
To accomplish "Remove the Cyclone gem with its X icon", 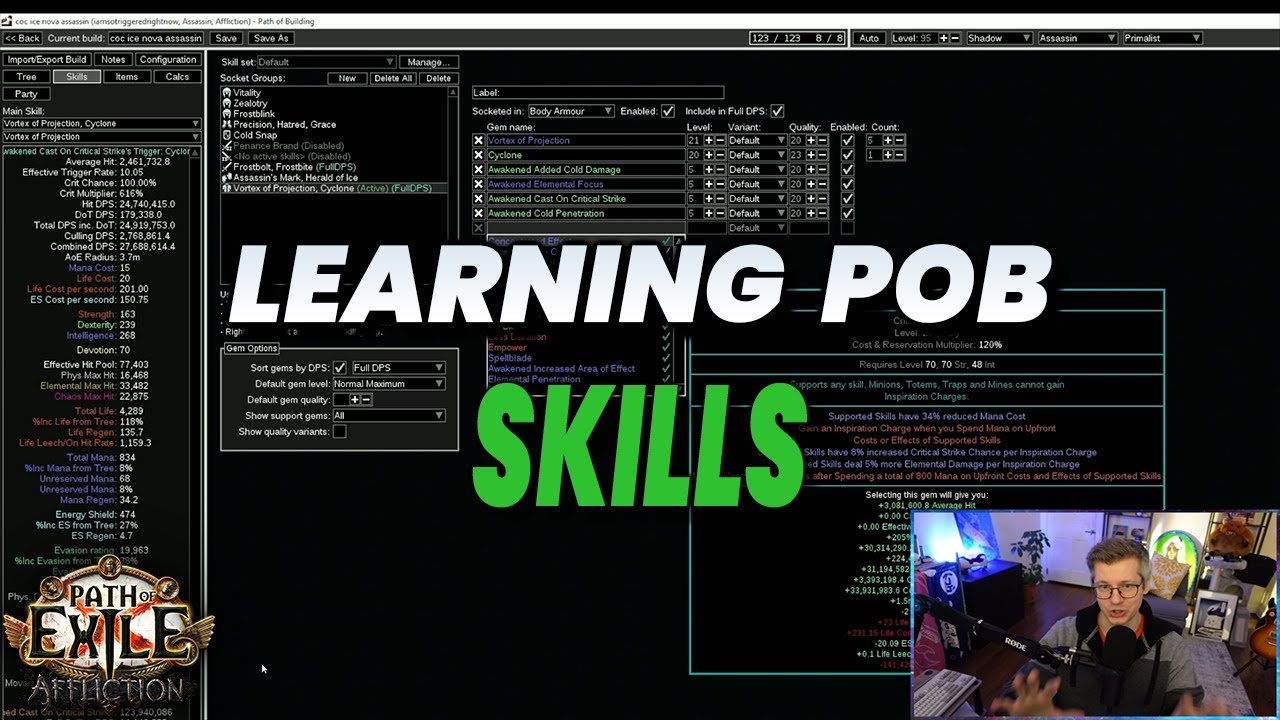I will pyautogui.click(x=478, y=155).
